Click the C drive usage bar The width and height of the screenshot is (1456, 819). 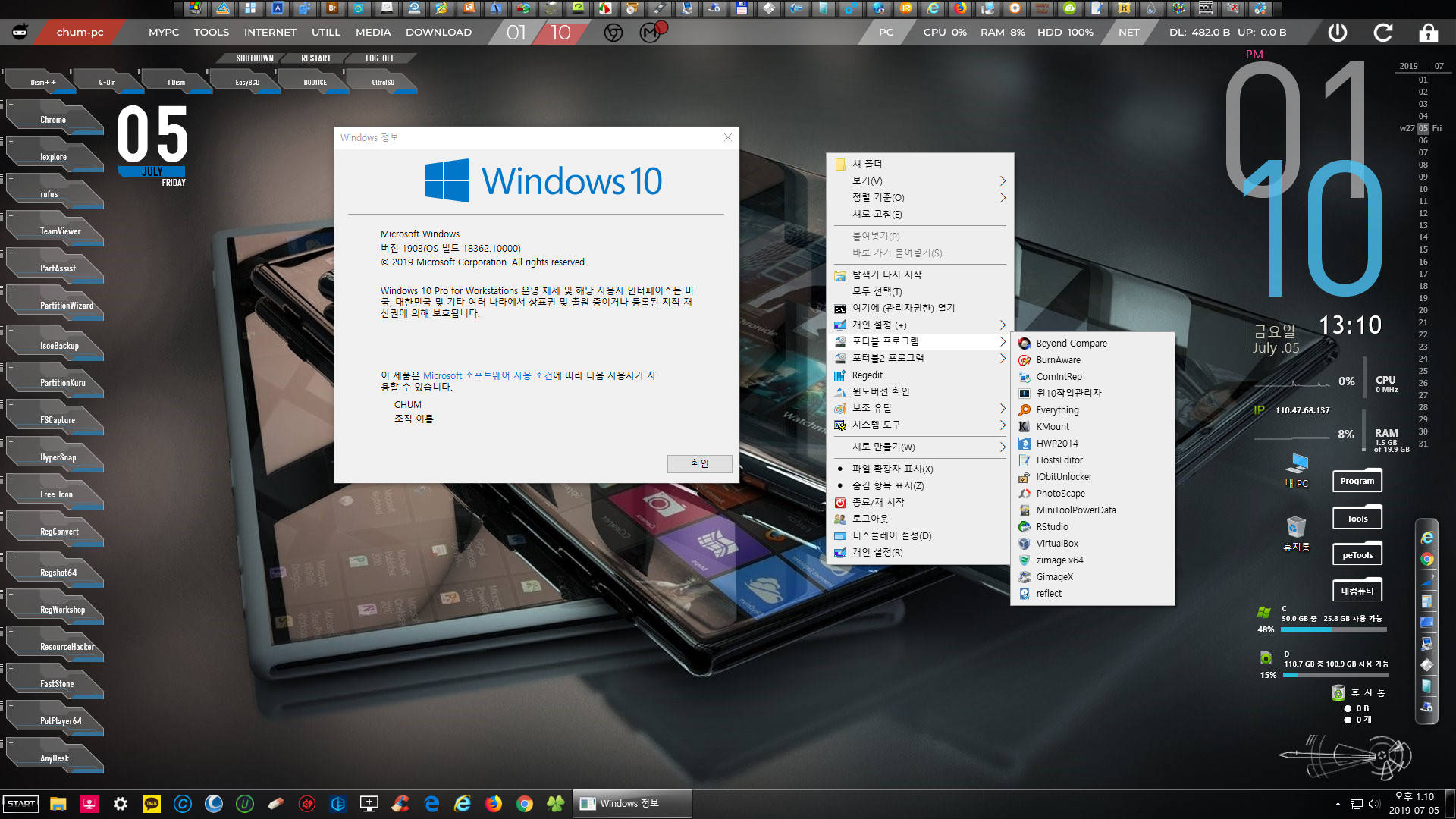1334,629
